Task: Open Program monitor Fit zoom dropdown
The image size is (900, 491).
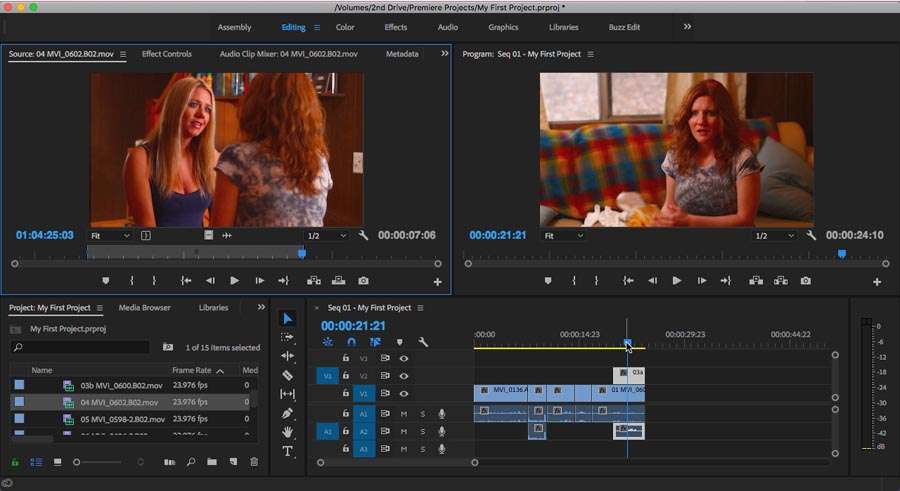Action: coord(563,235)
